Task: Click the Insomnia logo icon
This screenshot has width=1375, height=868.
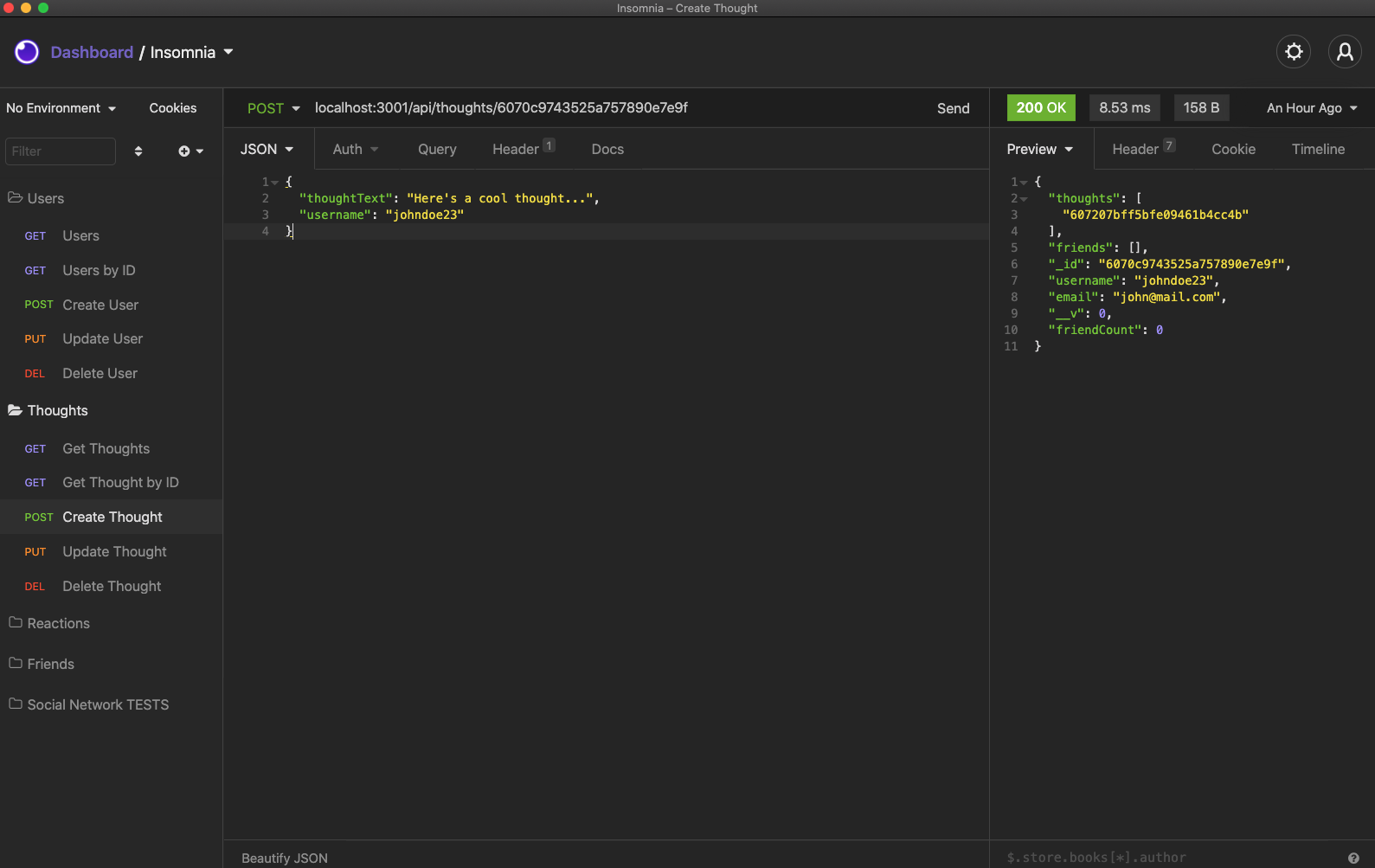Action: tap(27, 52)
